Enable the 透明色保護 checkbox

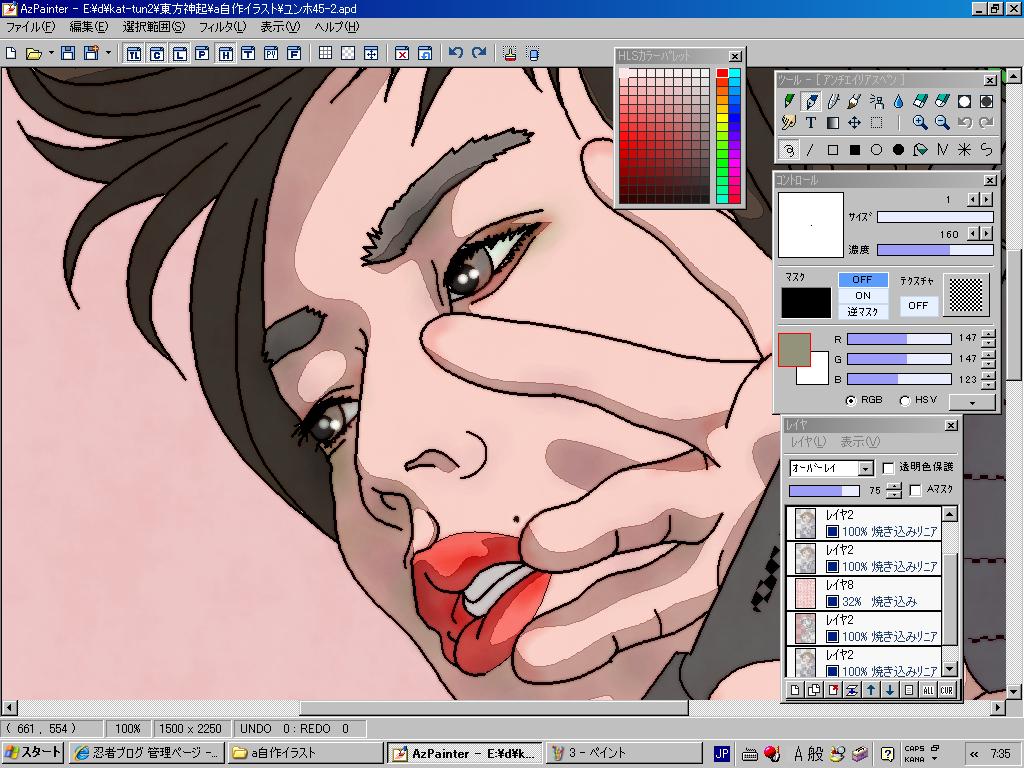[888, 468]
